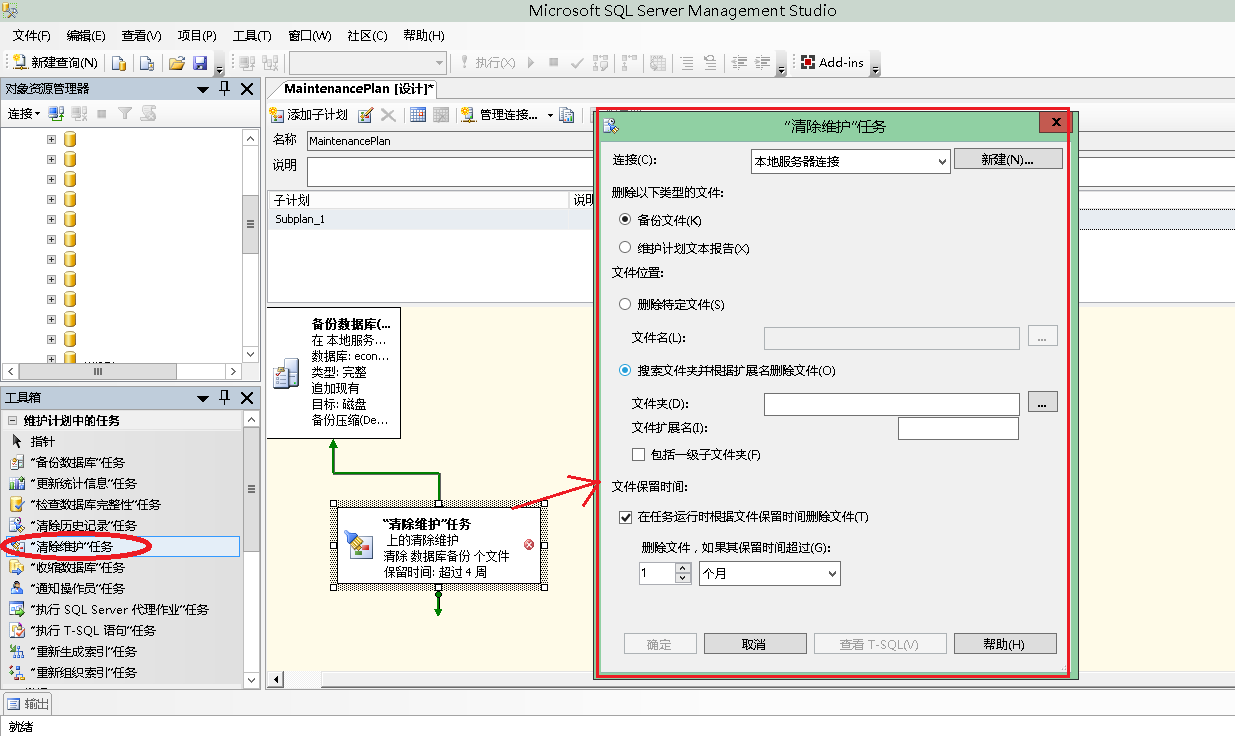Click the plan 名称 name field
Viewport: 1237px width, 736px height.
click(x=450, y=141)
